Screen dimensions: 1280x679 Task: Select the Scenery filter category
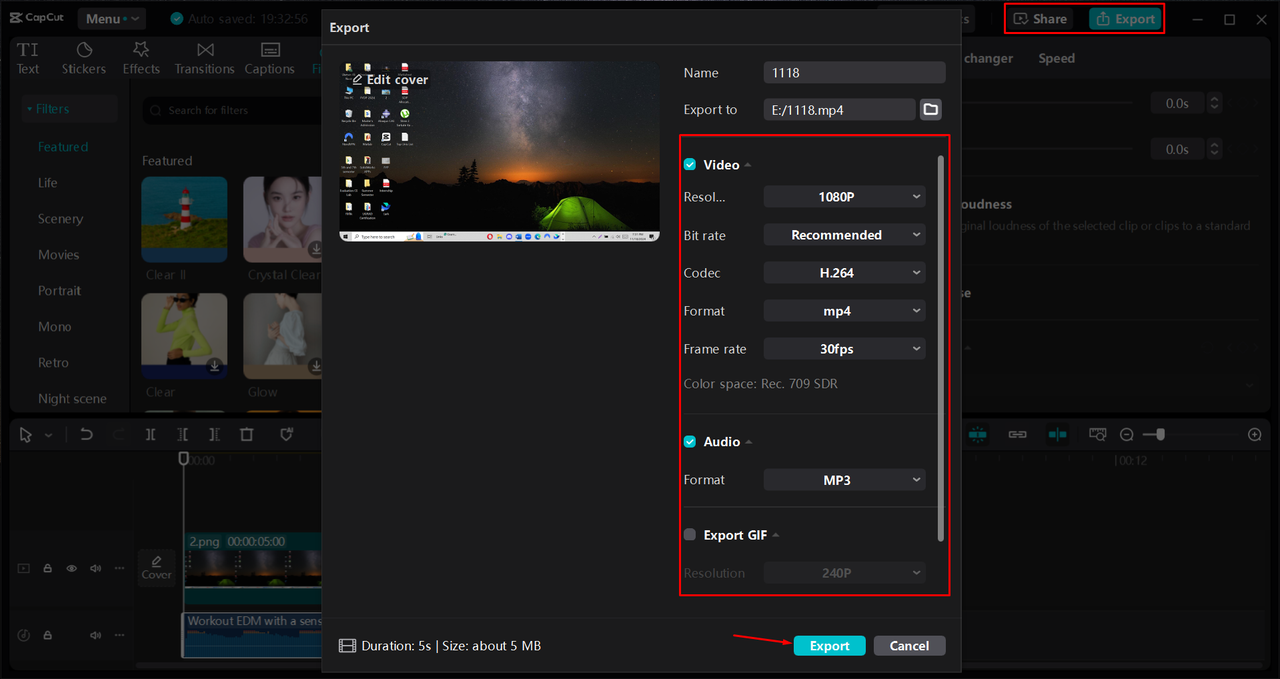point(60,219)
